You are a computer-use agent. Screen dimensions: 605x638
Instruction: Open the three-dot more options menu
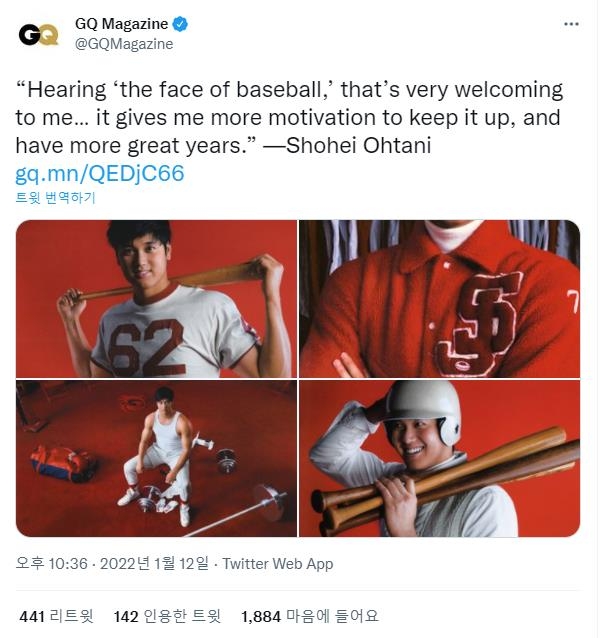[x=571, y=24]
